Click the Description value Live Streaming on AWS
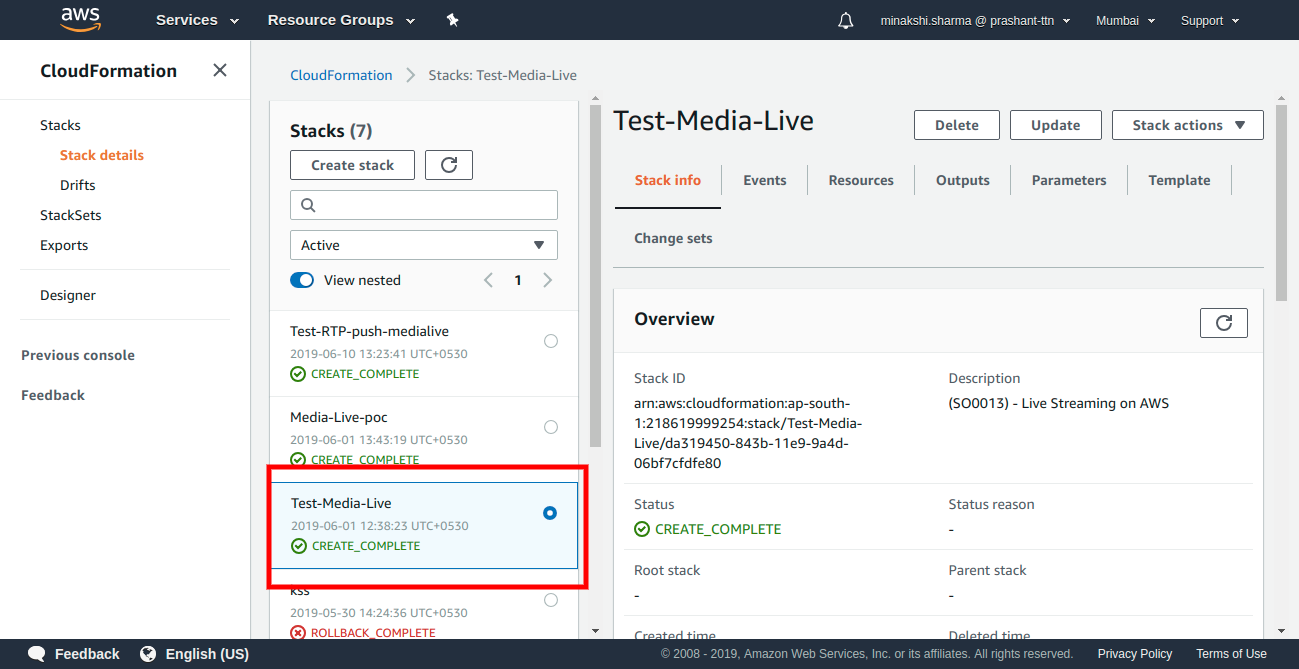The width and height of the screenshot is (1299, 669). [1059, 403]
